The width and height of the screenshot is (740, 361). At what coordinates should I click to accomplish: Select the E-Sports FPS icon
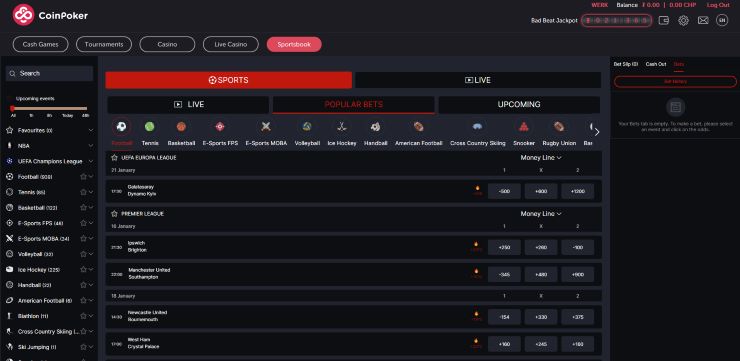[x=220, y=126]
